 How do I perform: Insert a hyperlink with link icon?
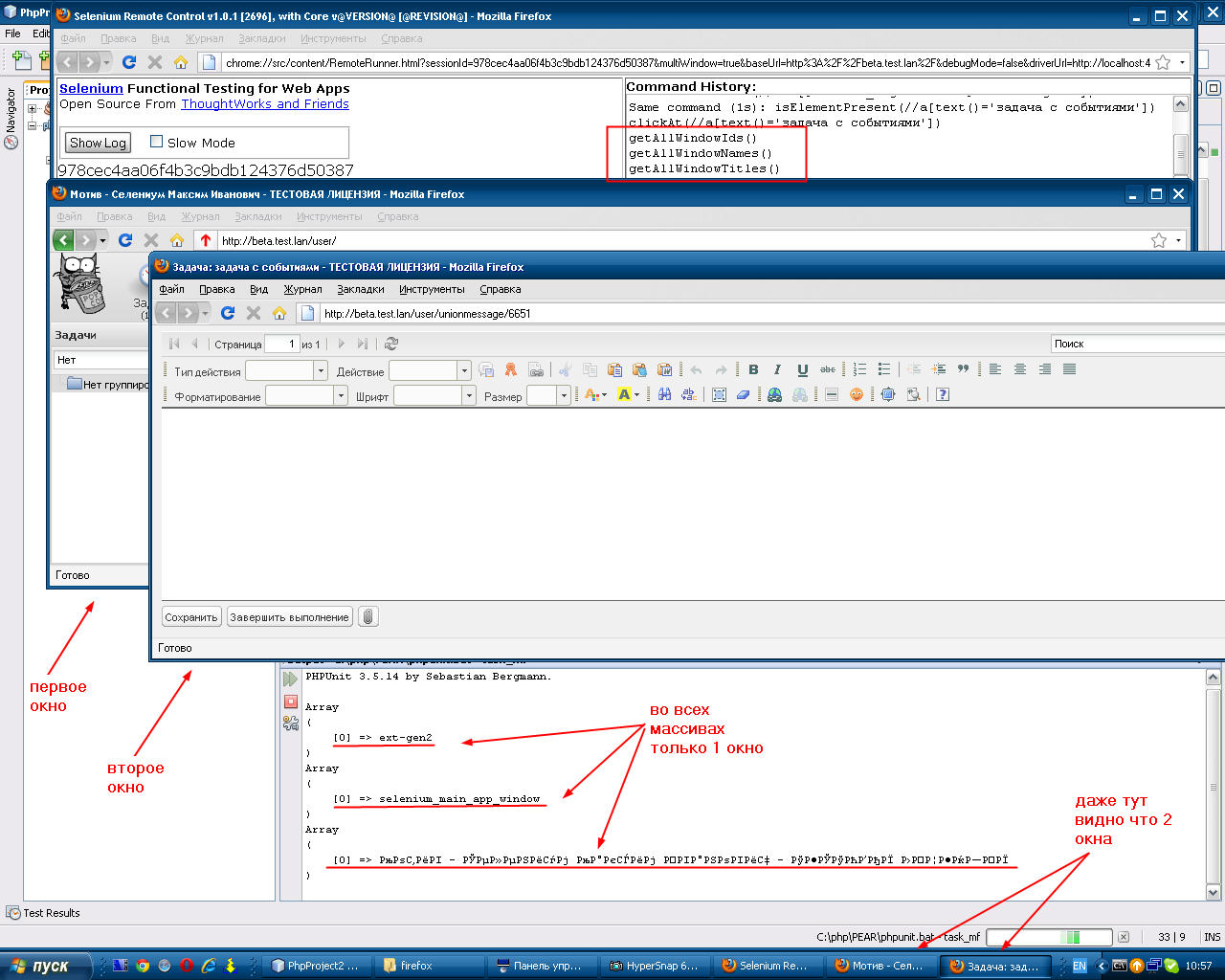pos(774,394)
